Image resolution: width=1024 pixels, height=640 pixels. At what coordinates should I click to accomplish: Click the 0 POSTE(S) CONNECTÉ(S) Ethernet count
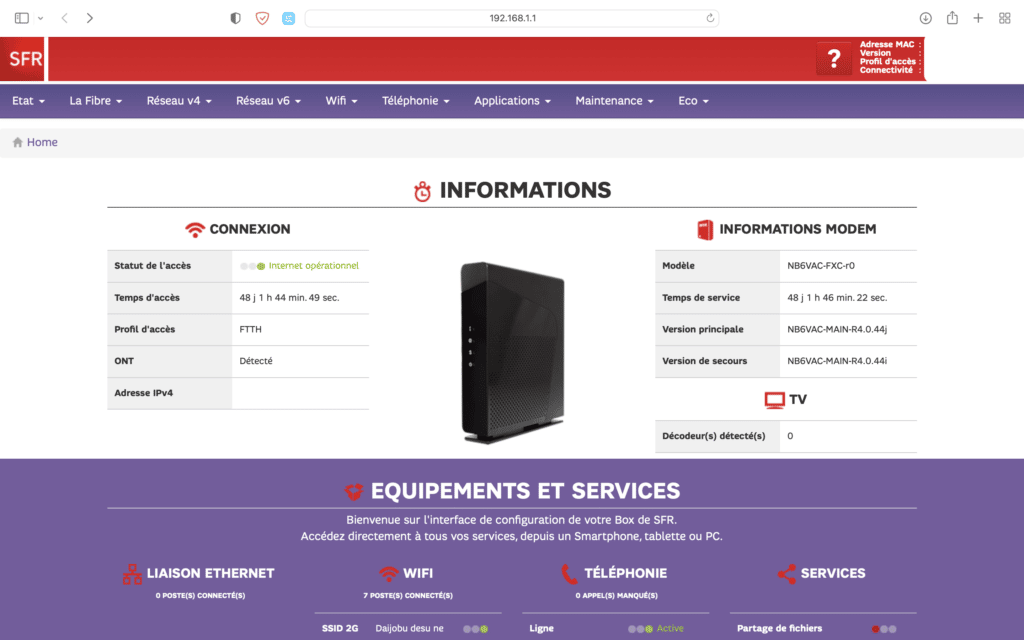point(200,596)
